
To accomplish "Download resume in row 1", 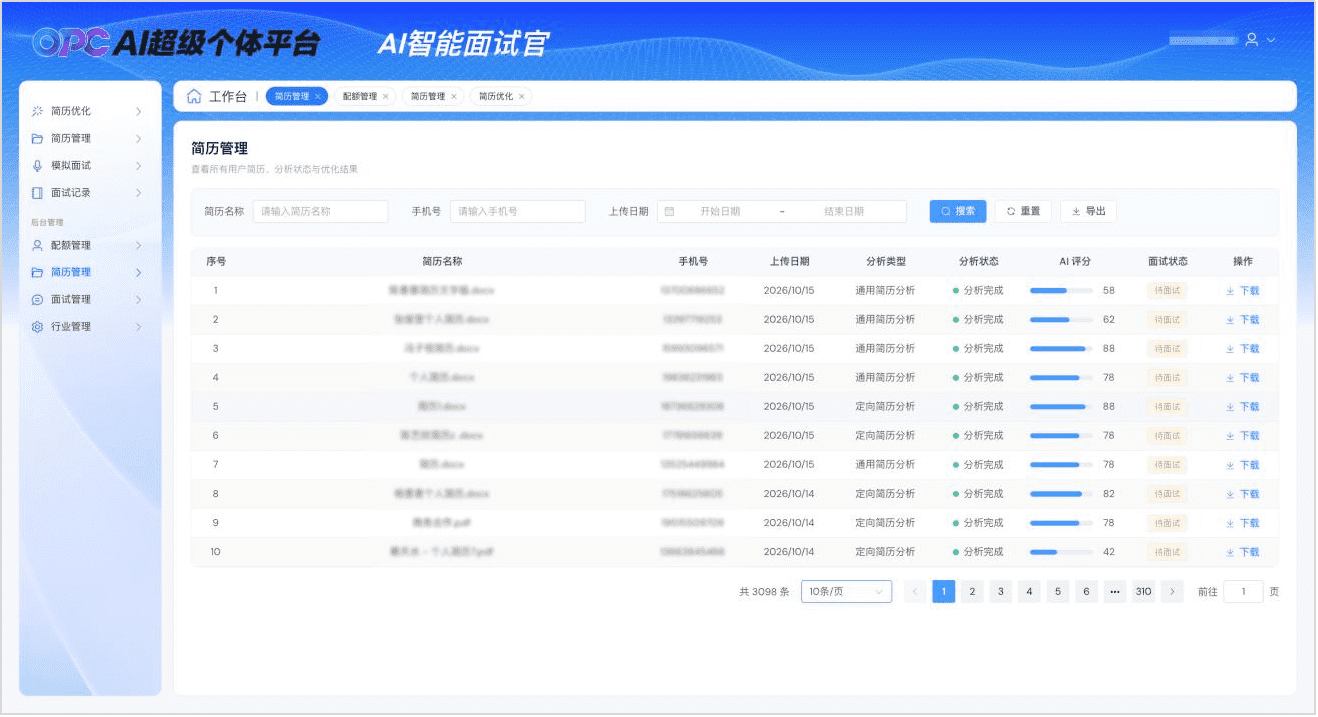I will click(x=1243, y=291).
